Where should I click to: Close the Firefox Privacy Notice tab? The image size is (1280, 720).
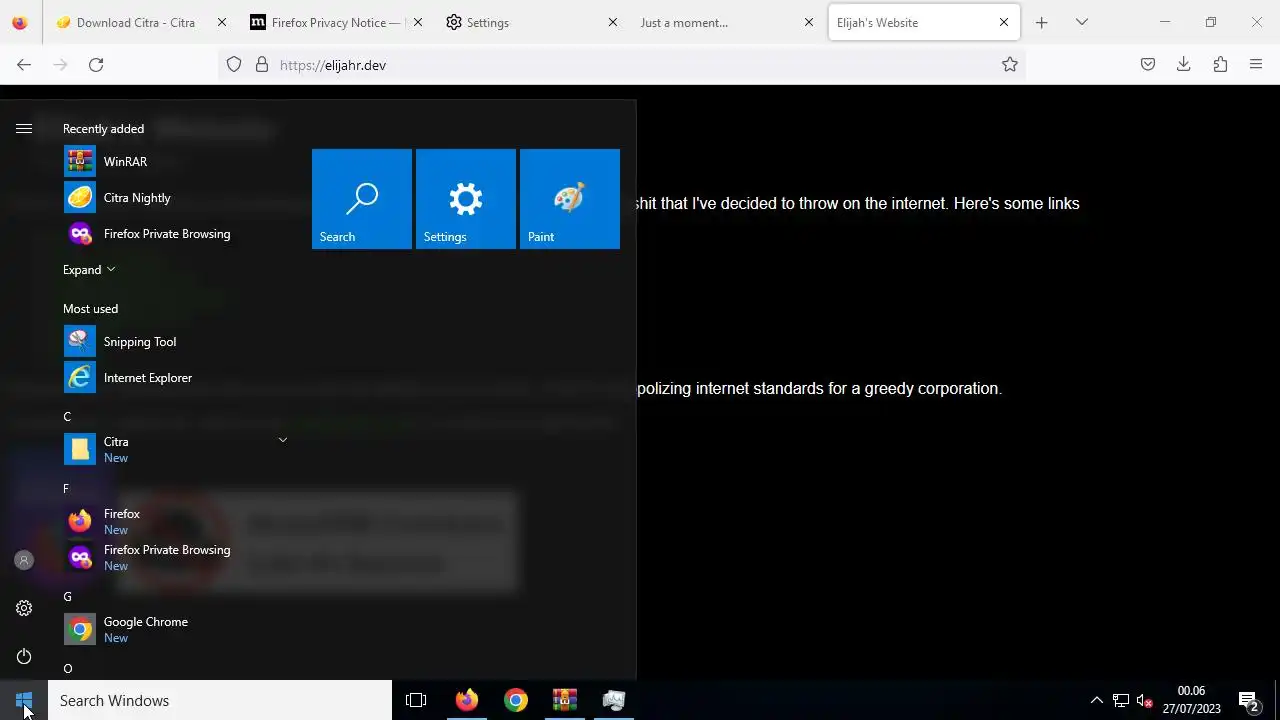pyautogui.click(x=418, y=22)
